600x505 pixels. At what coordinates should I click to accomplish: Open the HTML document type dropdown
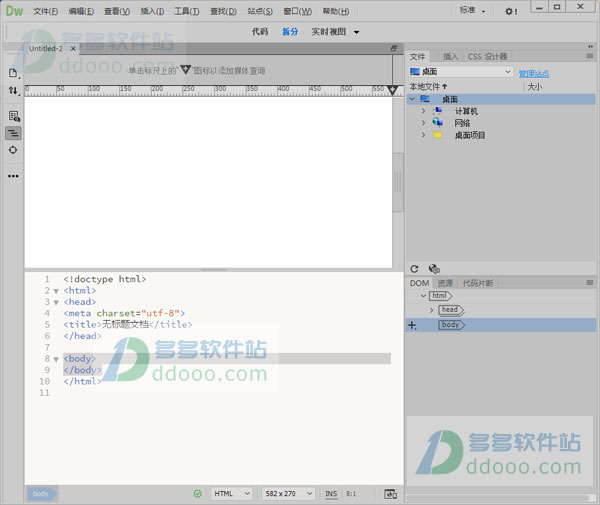[231, 494]
